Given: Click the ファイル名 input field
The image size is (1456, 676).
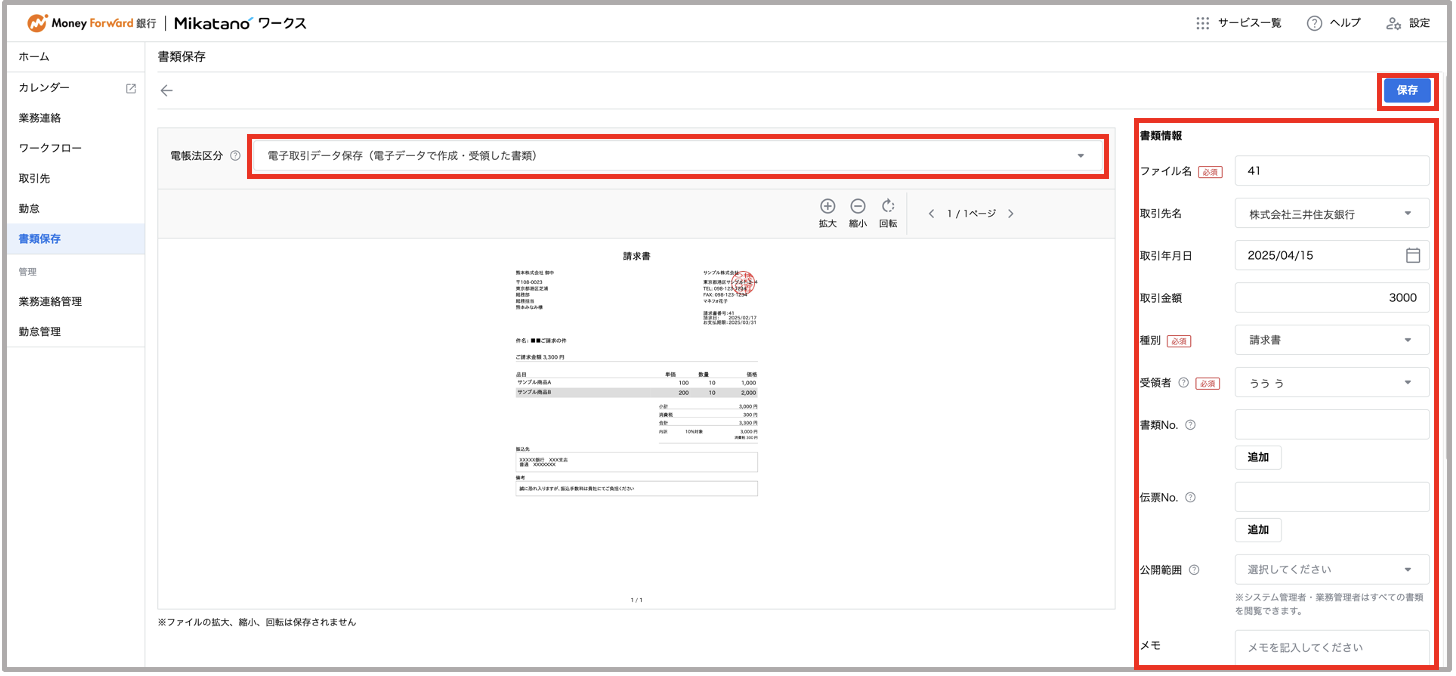Looking at the screenshot, I should (x=1332, y=171).
